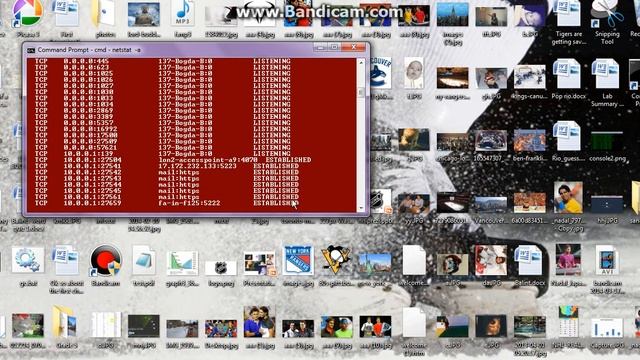The image size is (640, 360).
Task: Select the notepad-style text file icon
Action: pyautogui.click(x=144, y=260)
